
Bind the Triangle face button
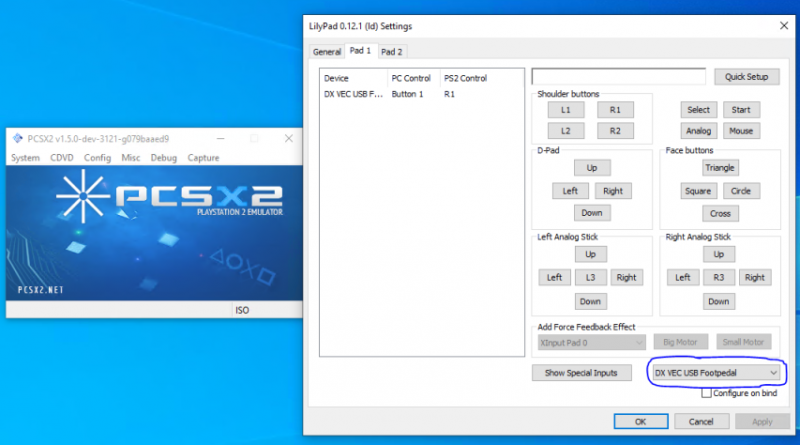pyautogui.click(x=720, y=168)
